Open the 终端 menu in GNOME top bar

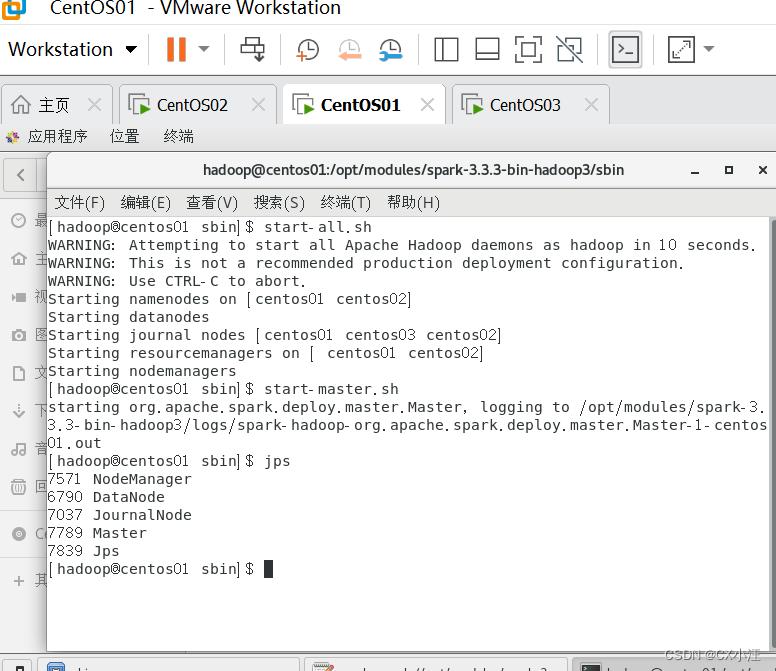pyautogui.click(x=179, y=136)
